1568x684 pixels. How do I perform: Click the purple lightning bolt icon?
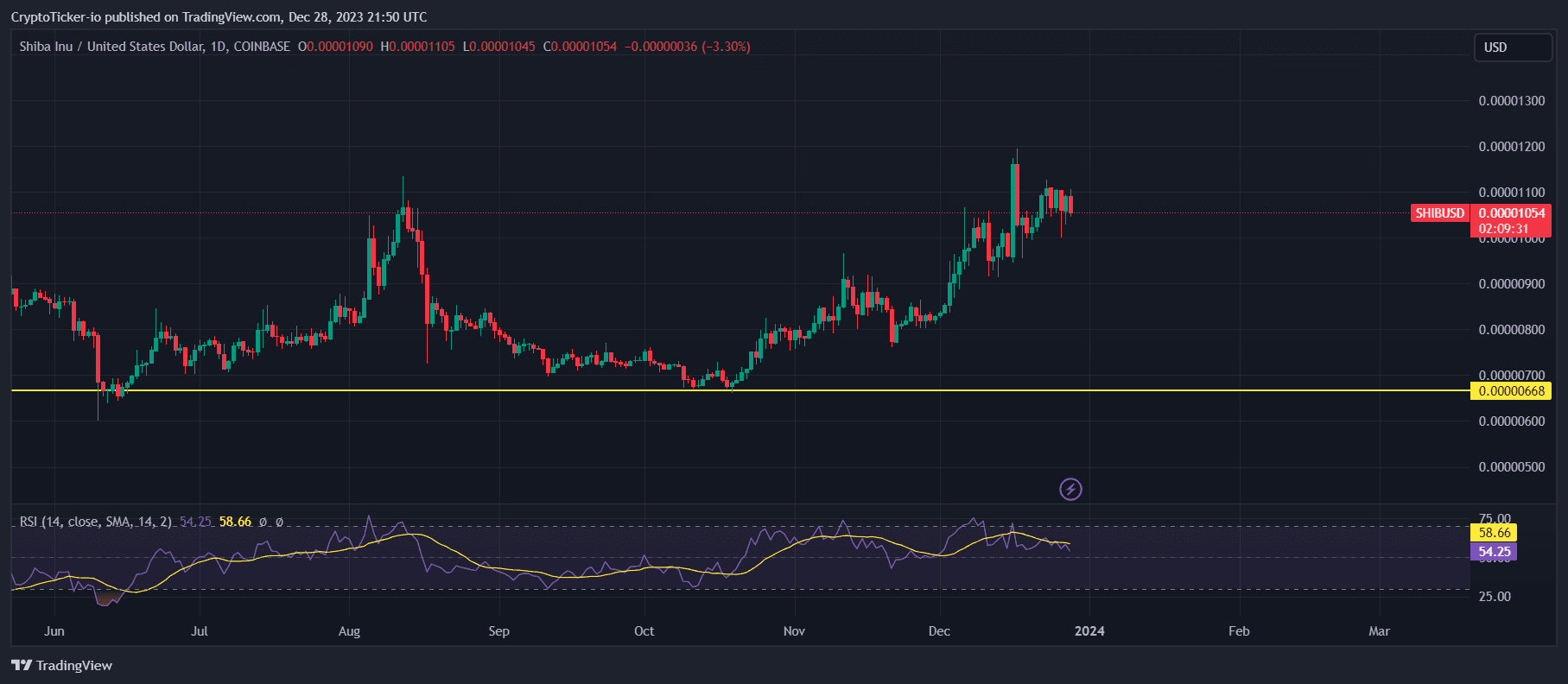1070,490
